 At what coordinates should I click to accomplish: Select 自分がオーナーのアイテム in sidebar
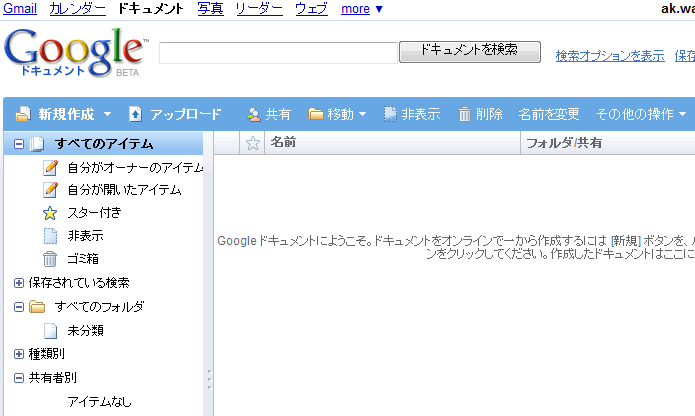coord(135,167)
